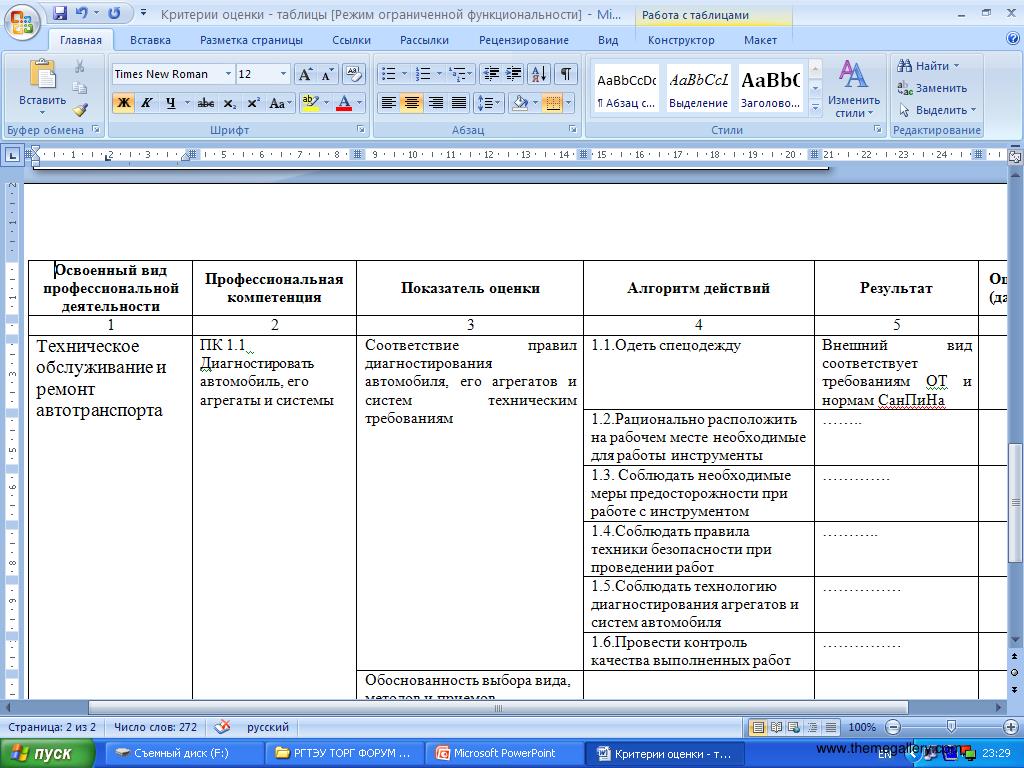Image resolution: width=1024 pixels, height=768 pixels.
Task: Click the vertical scrollbar thumb
Action: click(x=1015, y=502)
